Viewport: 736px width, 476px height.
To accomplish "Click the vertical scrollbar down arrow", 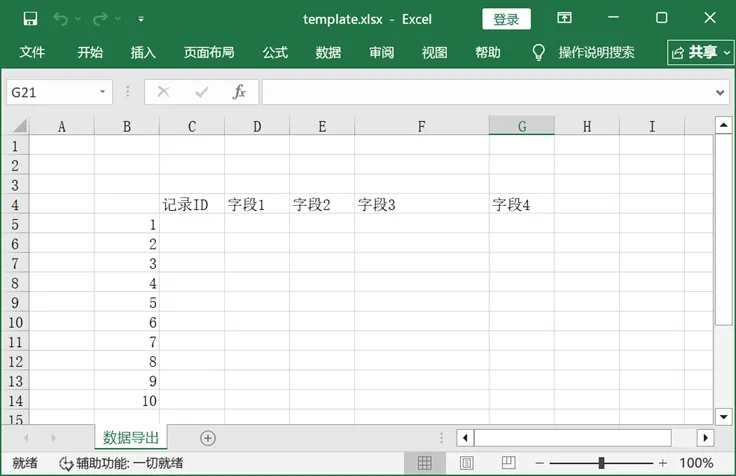I will (x=723, y=416).
